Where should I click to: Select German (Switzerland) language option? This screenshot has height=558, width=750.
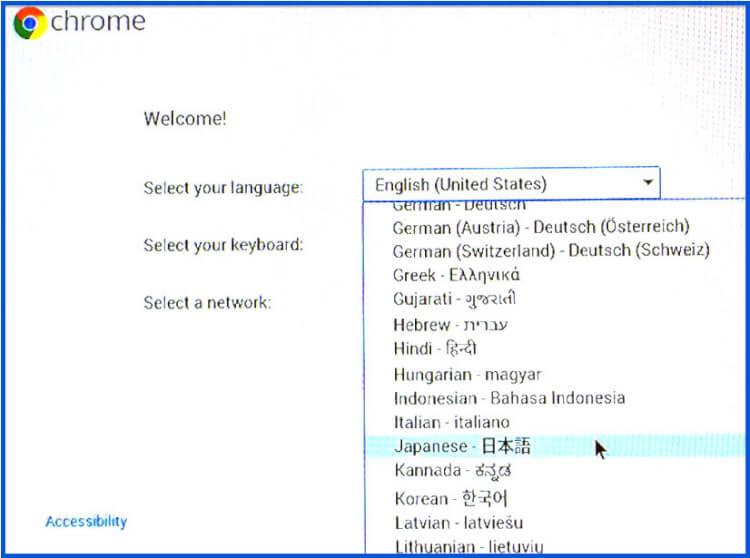point(550,251)
